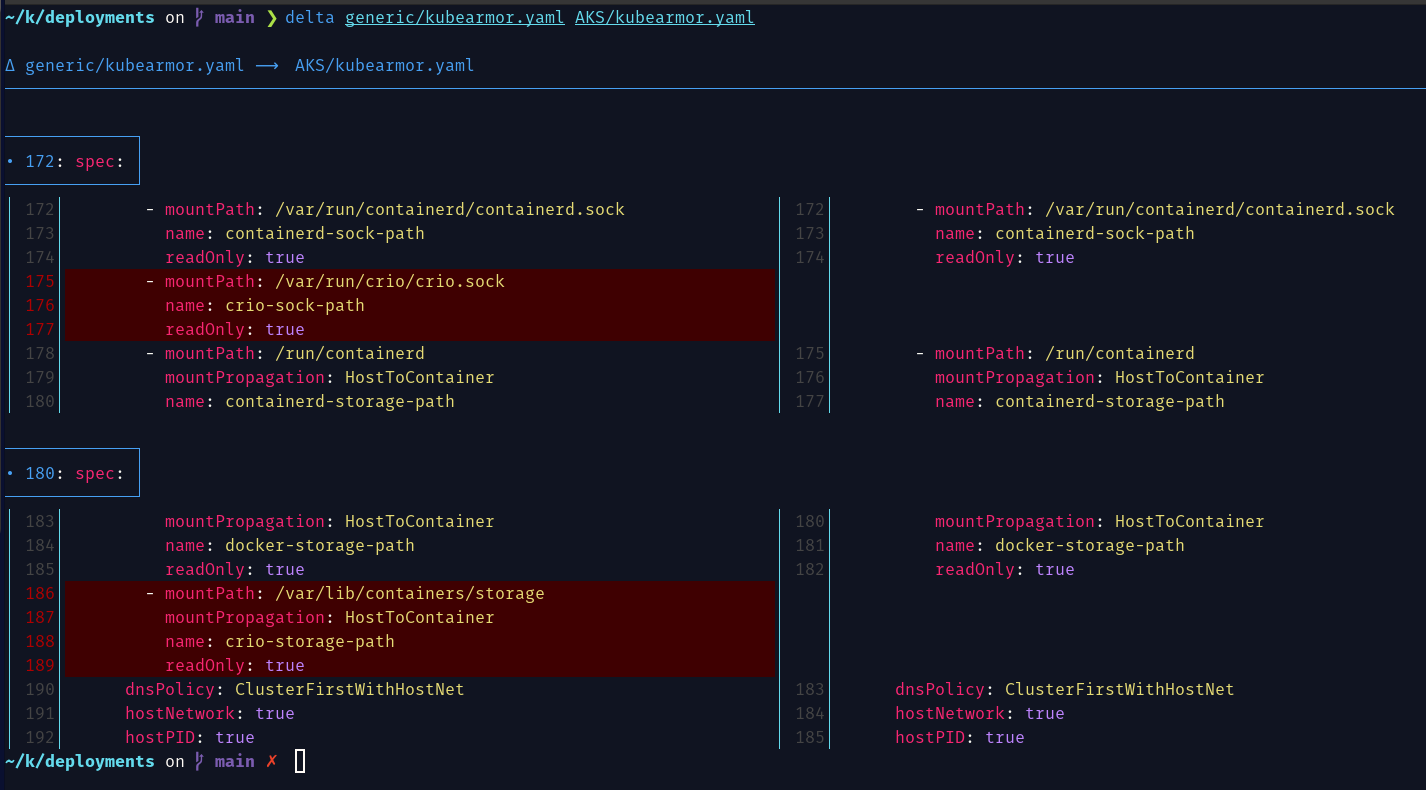Click right pane line 174 readOnly: true
Screen dimensions: 1426x790
[x=1005, y=258]
